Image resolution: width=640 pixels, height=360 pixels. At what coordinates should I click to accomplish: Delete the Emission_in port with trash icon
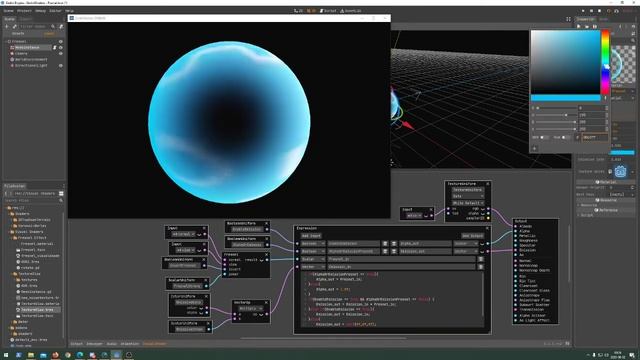pyautogui.click(x=481, y=267)
